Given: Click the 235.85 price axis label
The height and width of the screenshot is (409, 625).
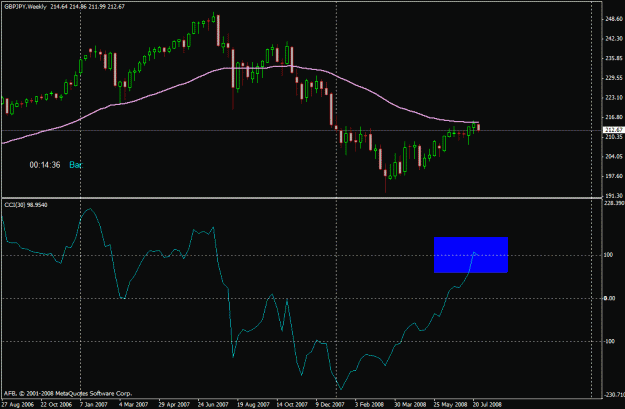Looking at the screenshot, I should pyautogui.click(x=614, y=58).
